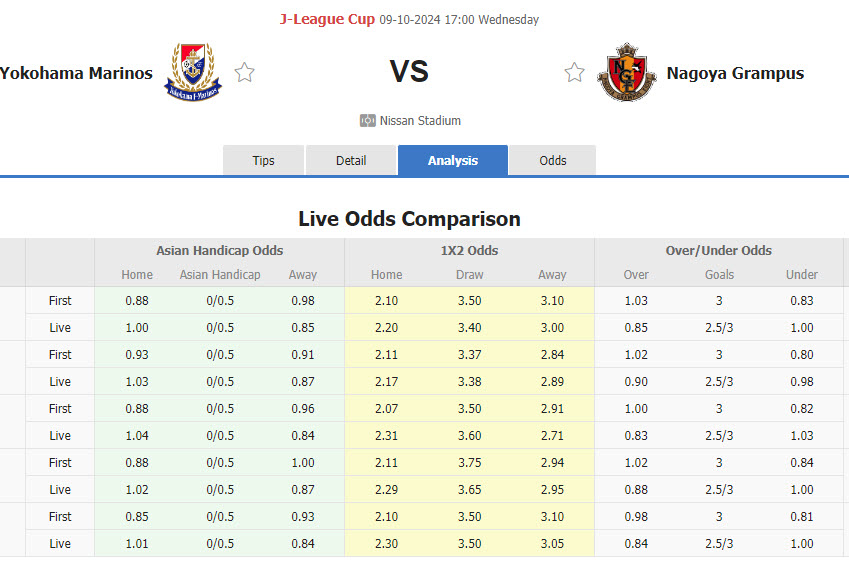Click under odds 0.80

(802, 355)
